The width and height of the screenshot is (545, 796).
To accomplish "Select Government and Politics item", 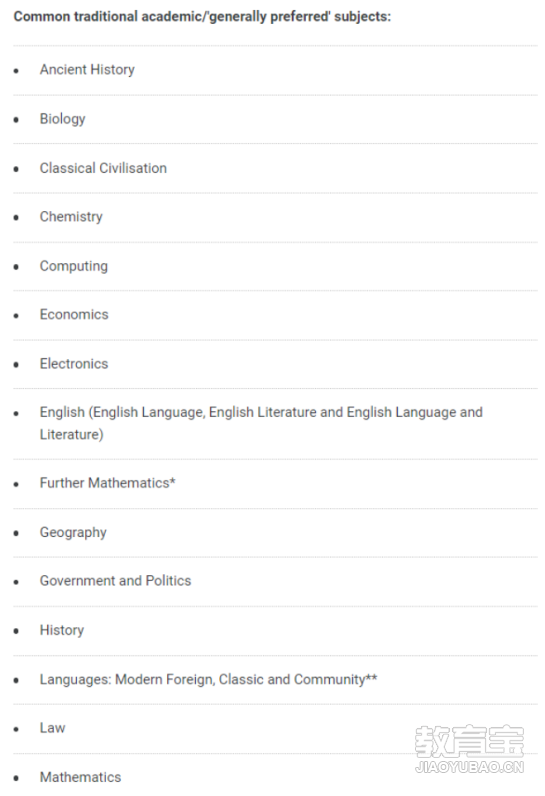I will tap(116, 581).
